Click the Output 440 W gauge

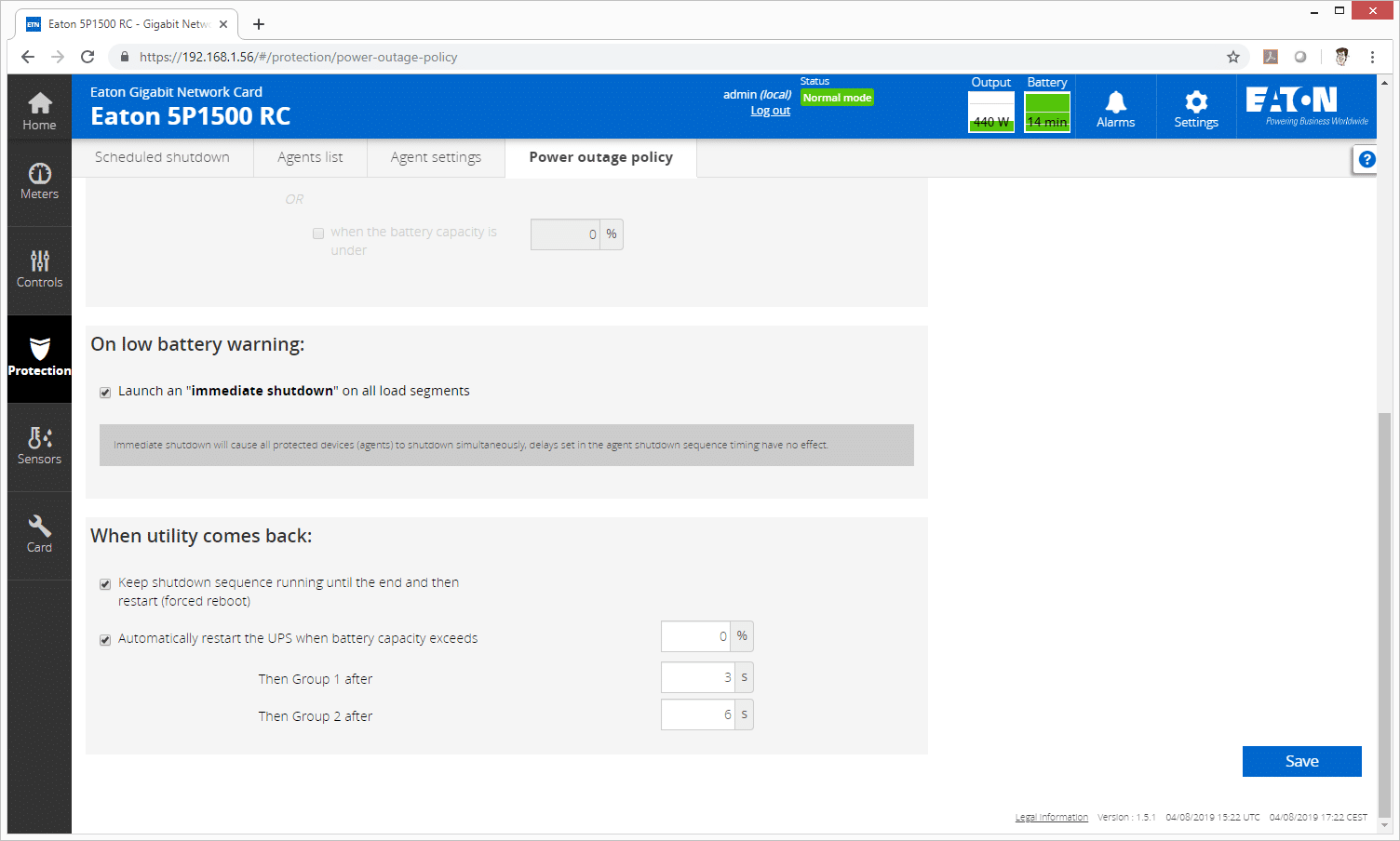[x=991, y=113]
